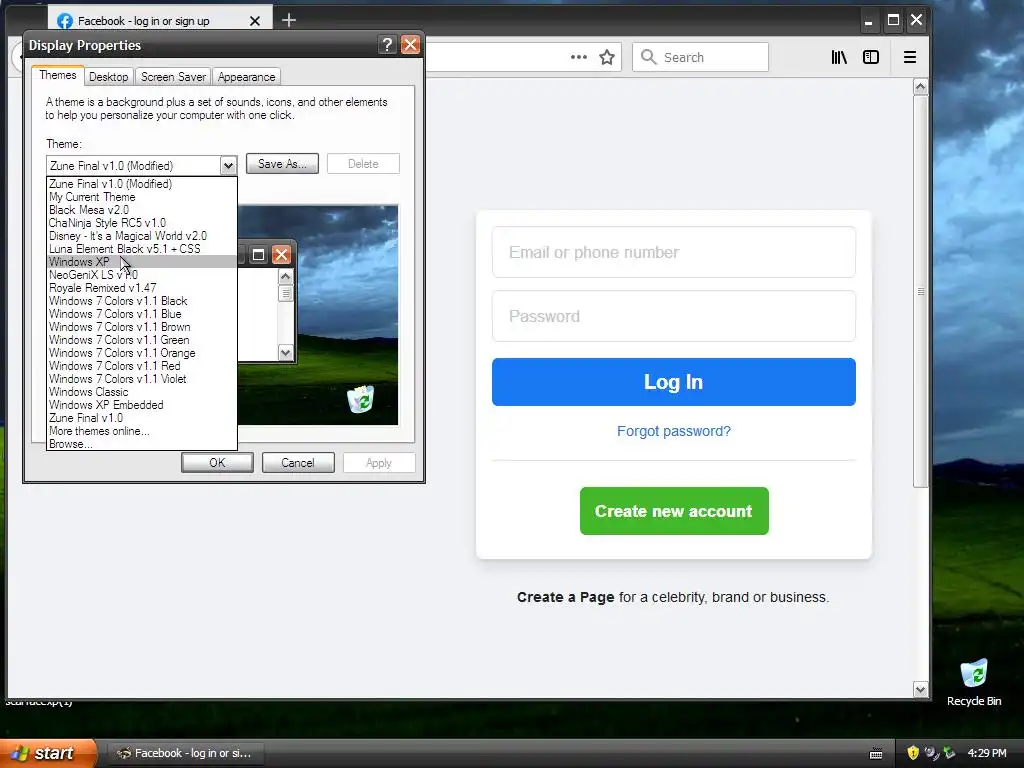Image resolution: width=1024 pixels, height=768 pixels.
Task: Select Windows 7 Colors v1.1 Orange
Action: [142, 353]
